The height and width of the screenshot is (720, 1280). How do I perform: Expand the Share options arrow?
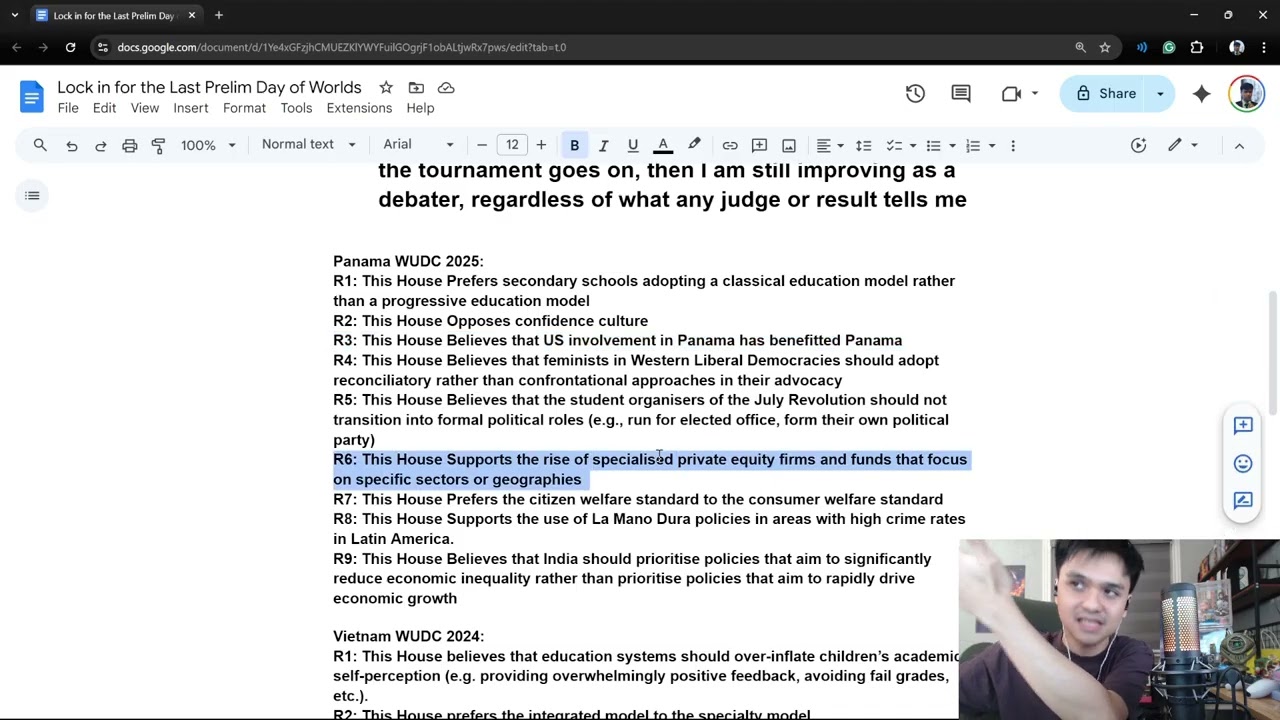tap(1160, 93)
